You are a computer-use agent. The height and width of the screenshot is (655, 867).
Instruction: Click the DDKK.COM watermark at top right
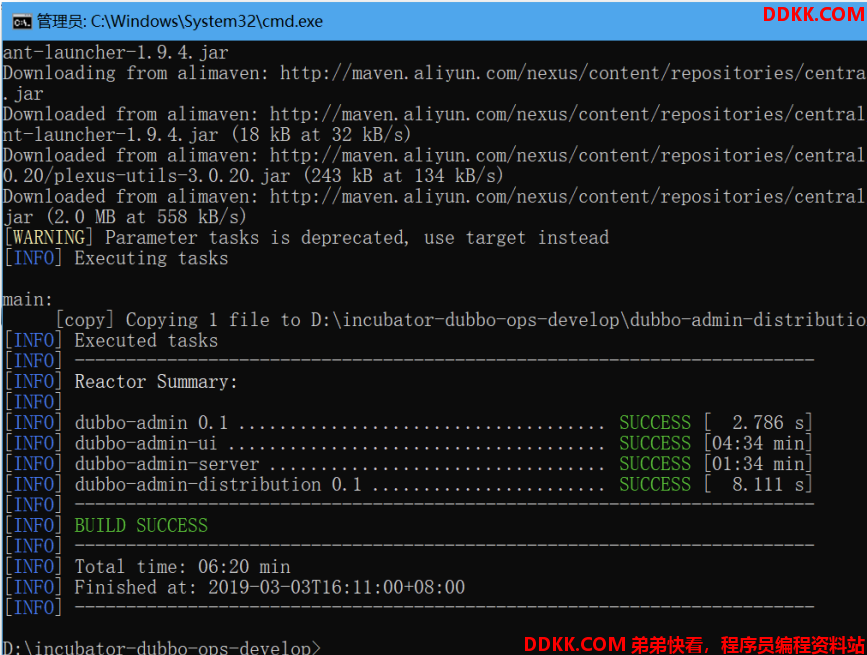[x=813, y=14]
